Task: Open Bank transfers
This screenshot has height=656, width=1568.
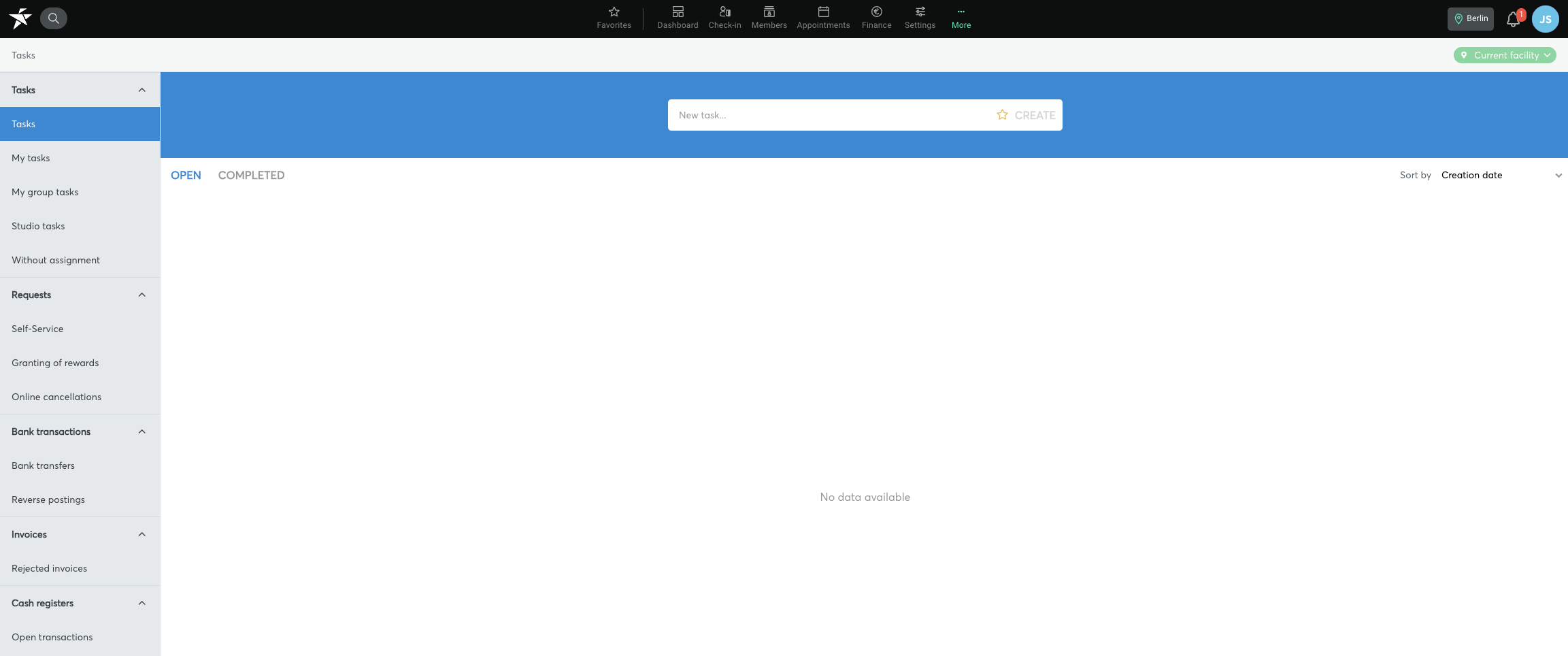Action: tap(80, 465)
